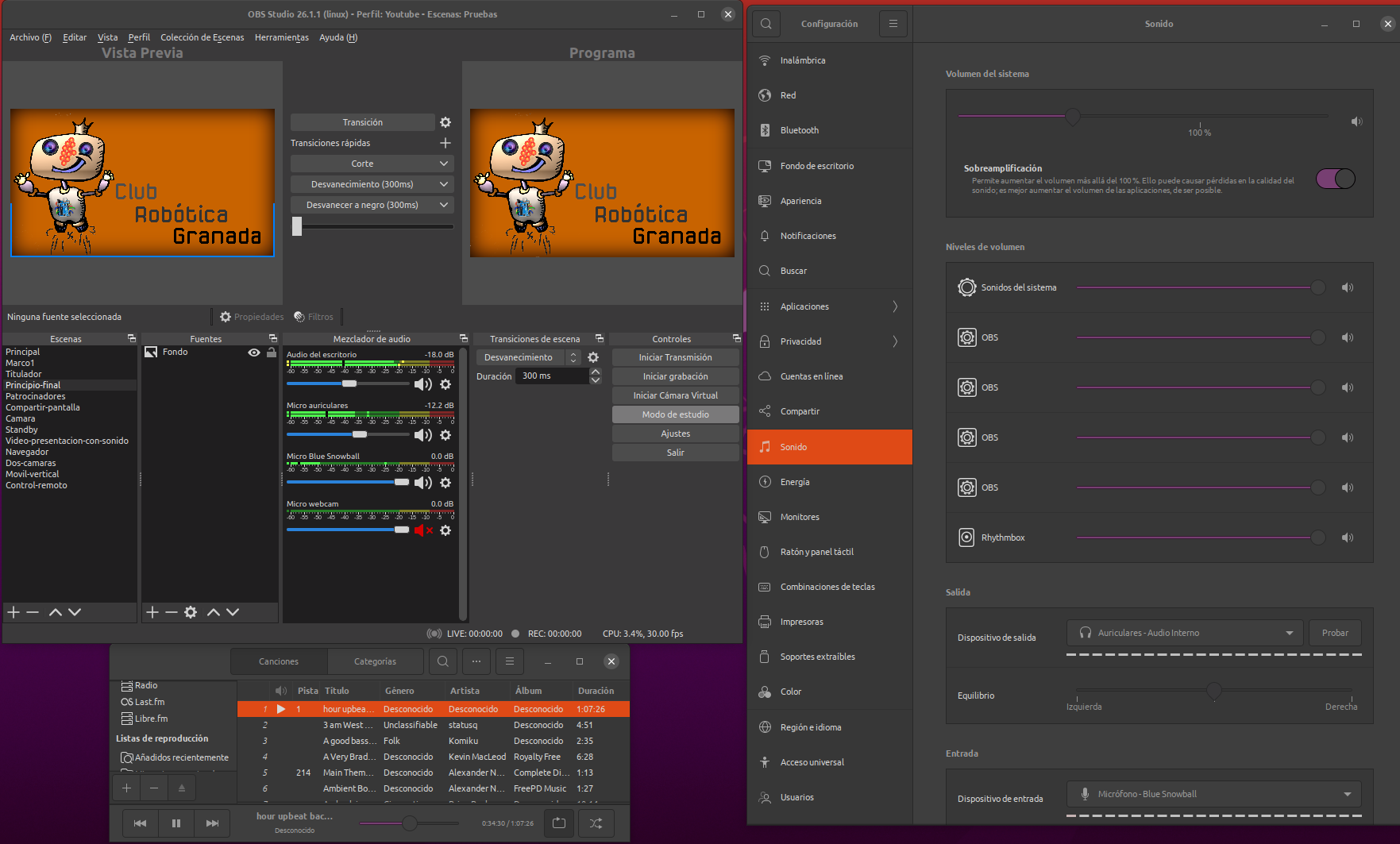Image resolution: width=1400 pixels, height=844 pixels.
Task: Move scene up in Escenas panel
Action: tap(56, 612)
